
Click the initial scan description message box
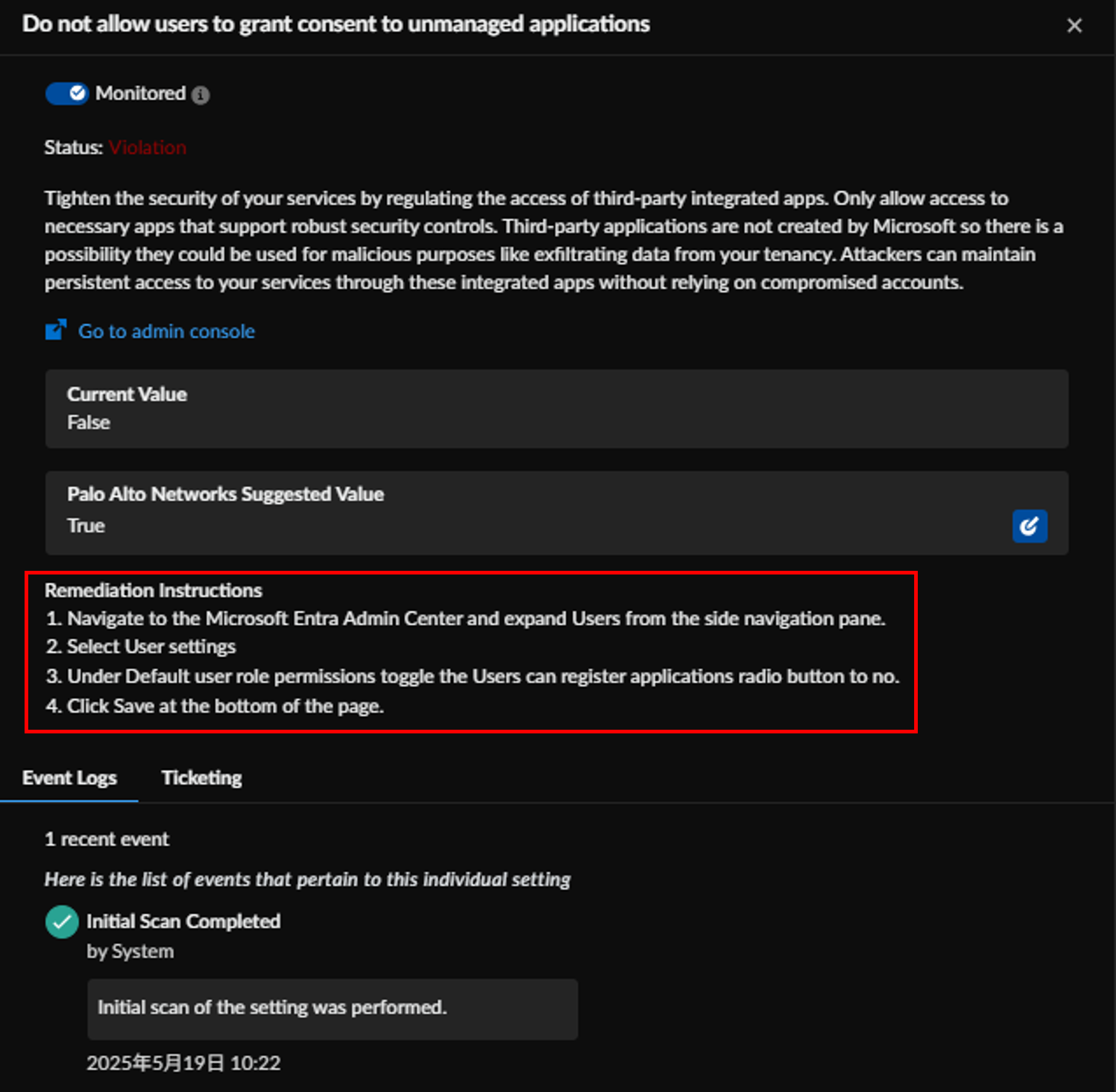point(332,1009)
